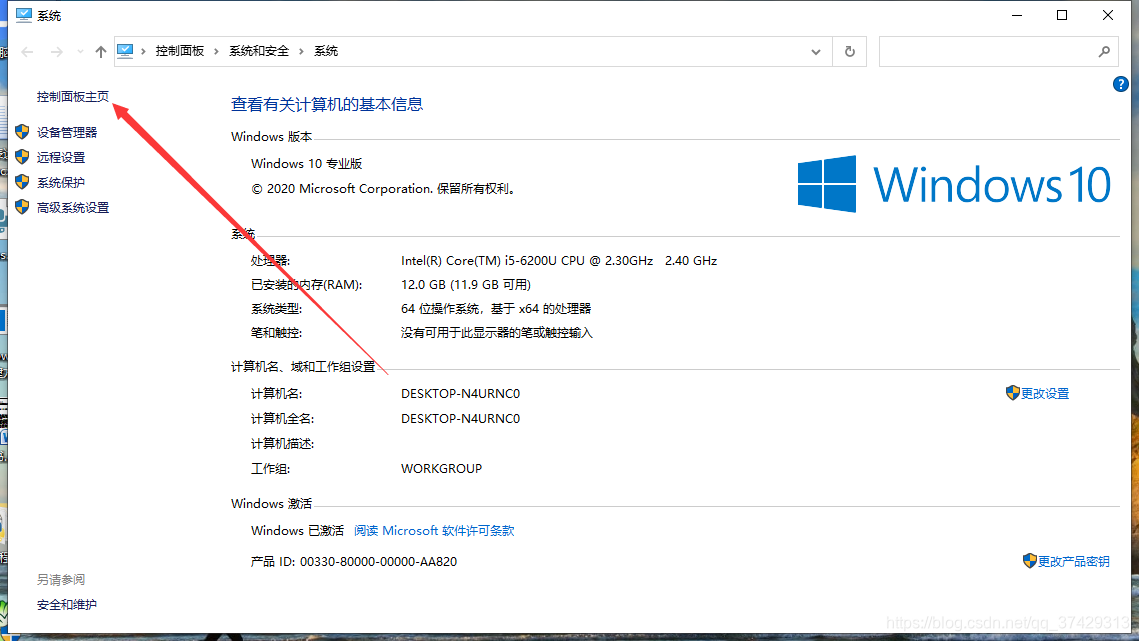Click the shield icon next to 远程设置
Image resolution: width=1139 pixels, height=641 pixels.
coord(23,157)
